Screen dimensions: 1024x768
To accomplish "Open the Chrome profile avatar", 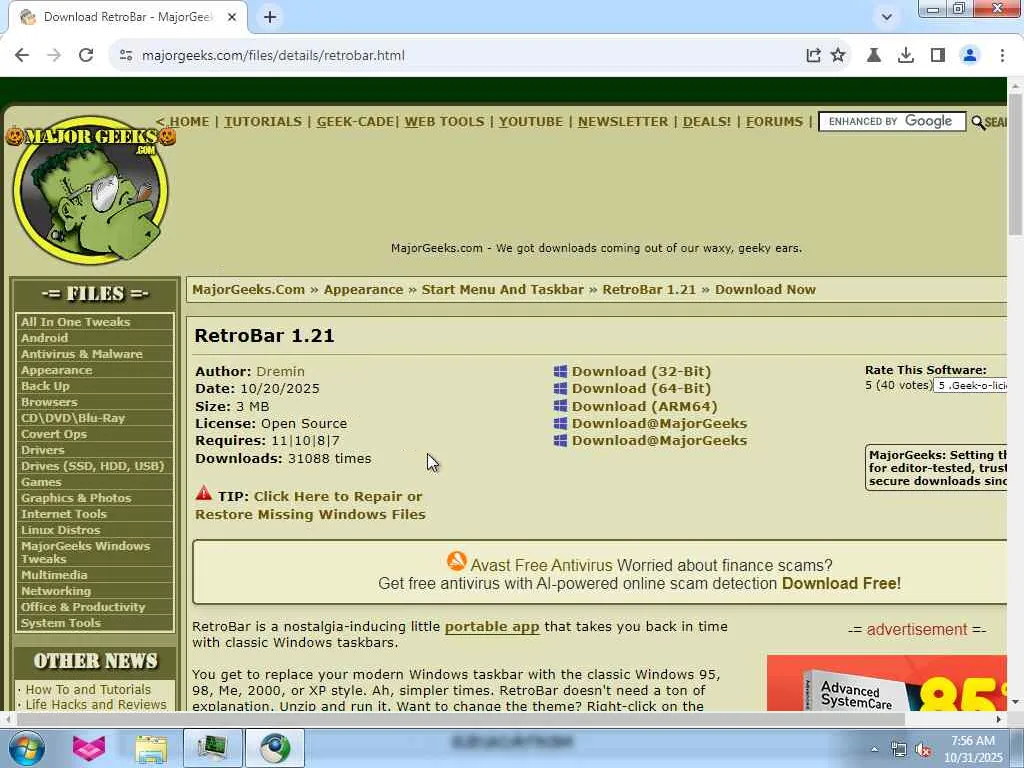I will [x=970, y=56].
